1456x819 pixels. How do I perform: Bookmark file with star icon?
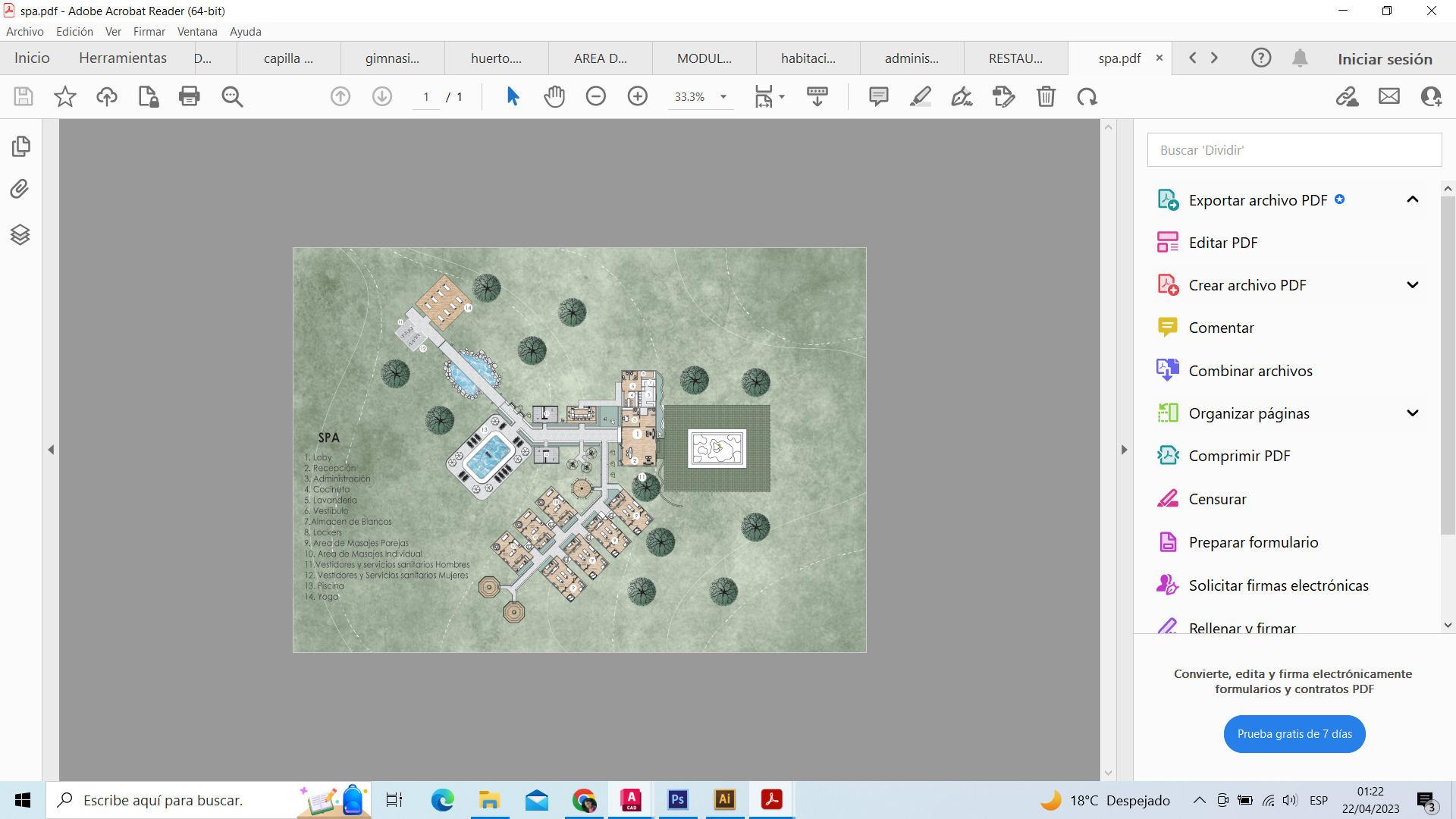click(x=65, y=96)
